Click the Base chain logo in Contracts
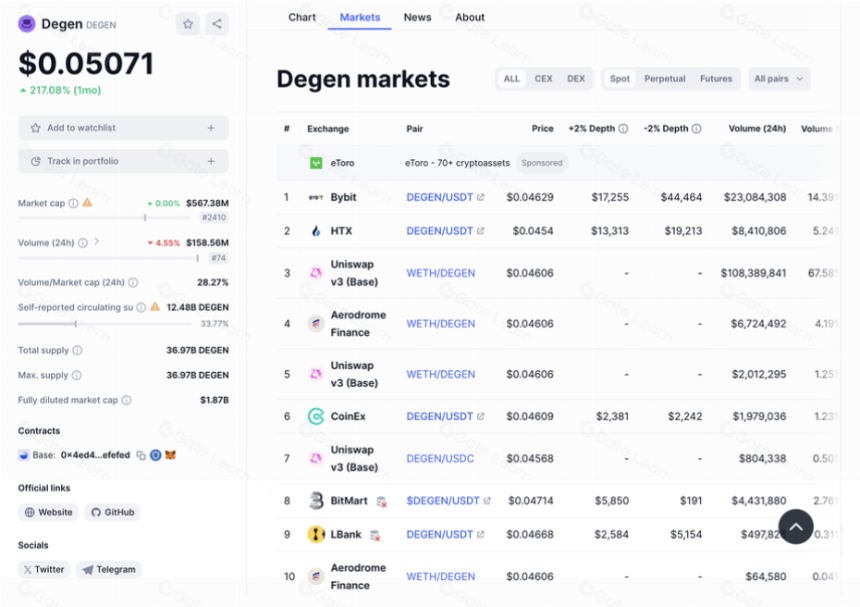Viewport: 860px width, 607px height. [24, 456]
